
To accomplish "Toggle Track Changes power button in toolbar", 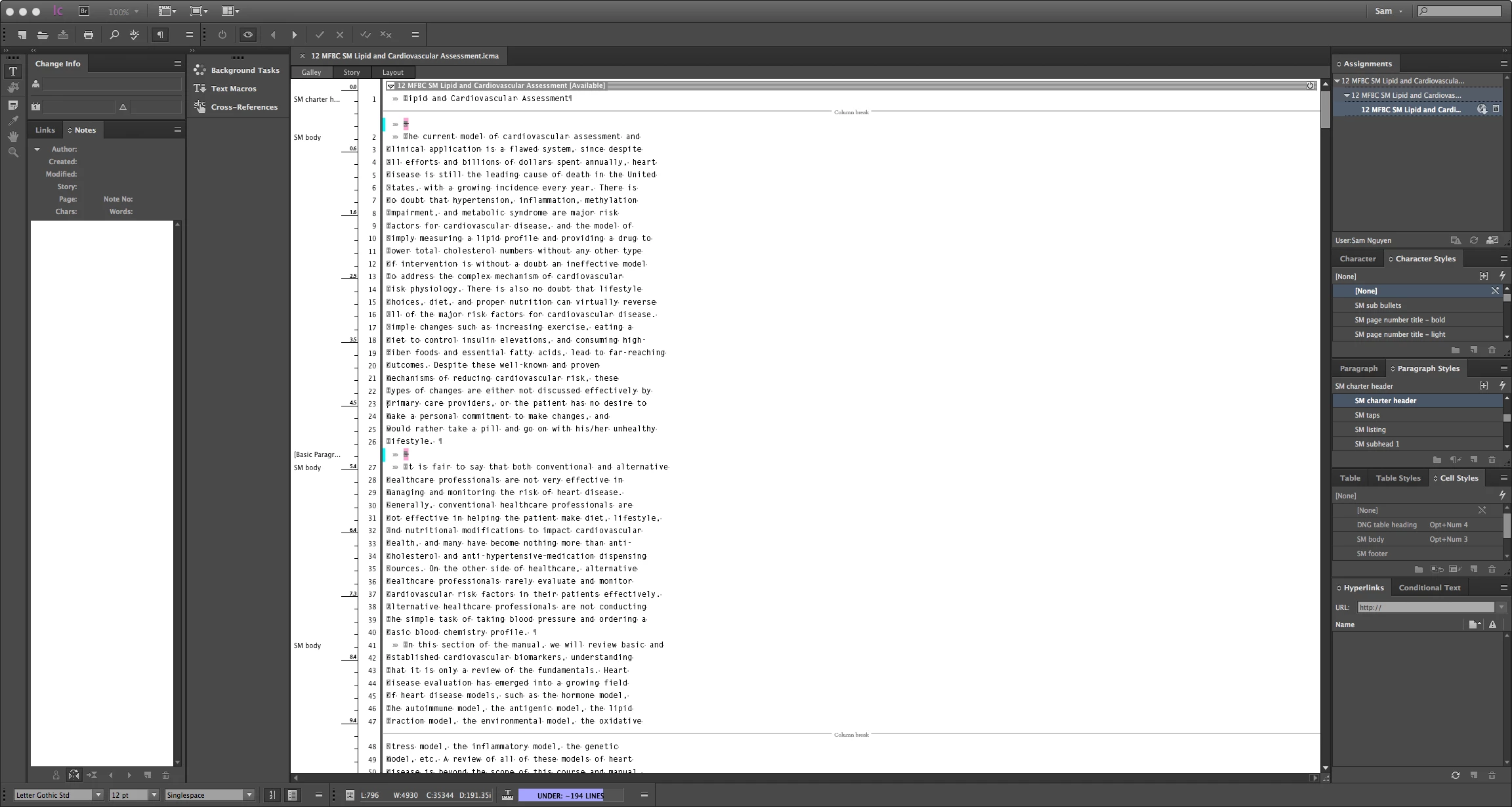I will click(222, 35).
